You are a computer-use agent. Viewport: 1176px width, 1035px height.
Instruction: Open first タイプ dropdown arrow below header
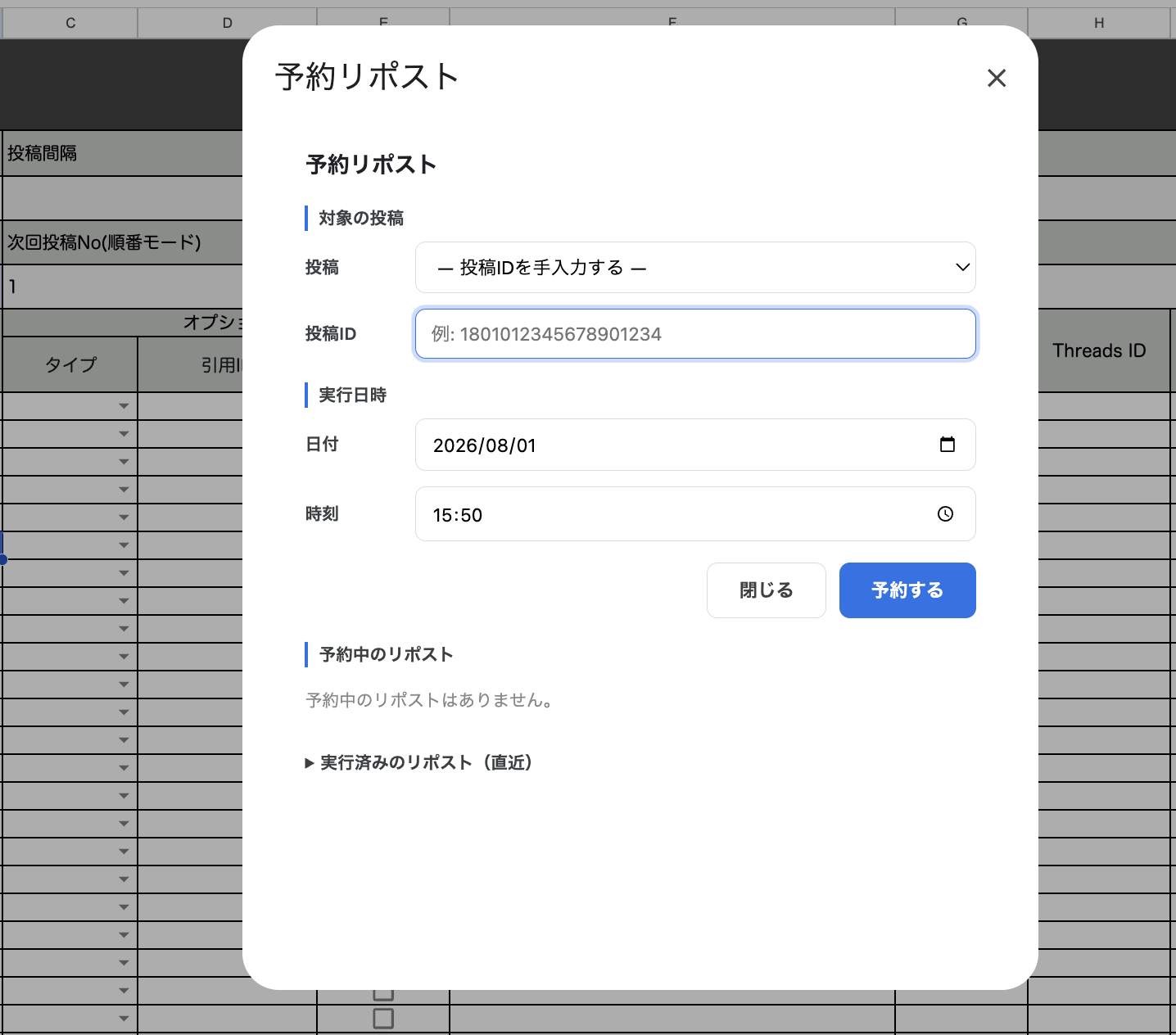[124, 406]
